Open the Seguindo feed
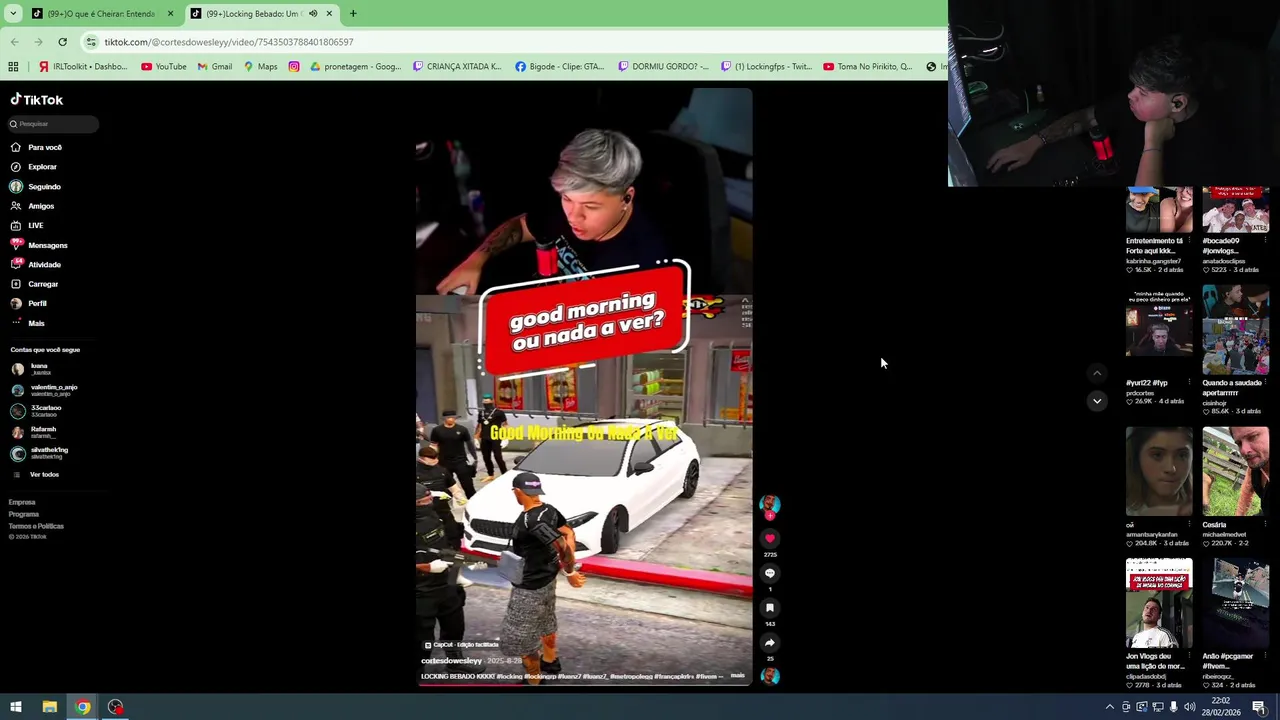 point(36,186)
